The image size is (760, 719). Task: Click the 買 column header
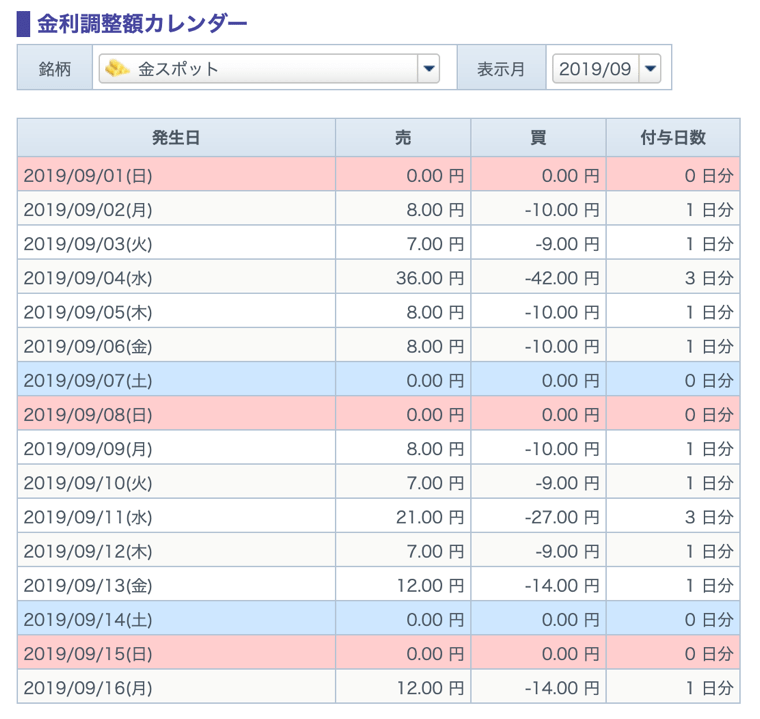(538, 138)
